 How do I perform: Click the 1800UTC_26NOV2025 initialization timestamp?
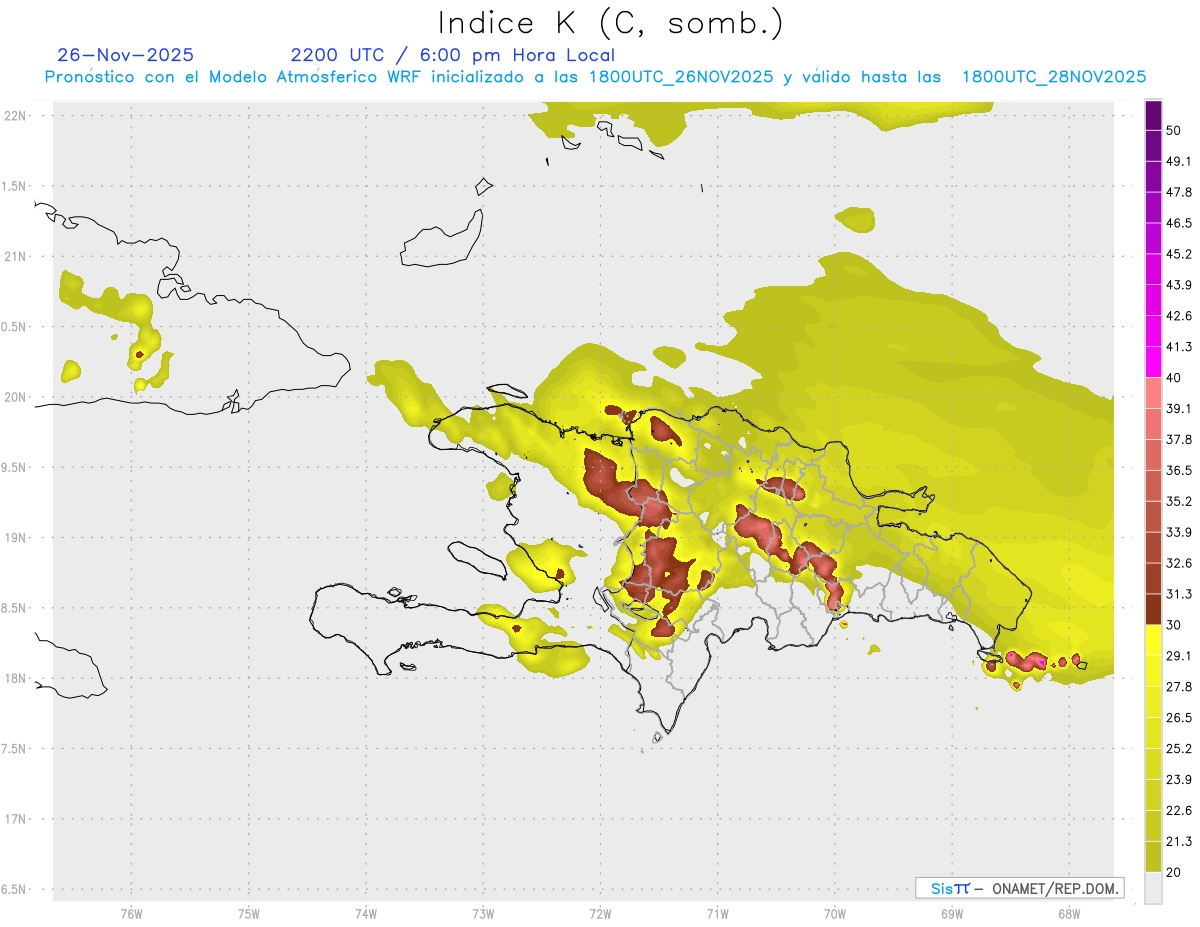[681, 77]
